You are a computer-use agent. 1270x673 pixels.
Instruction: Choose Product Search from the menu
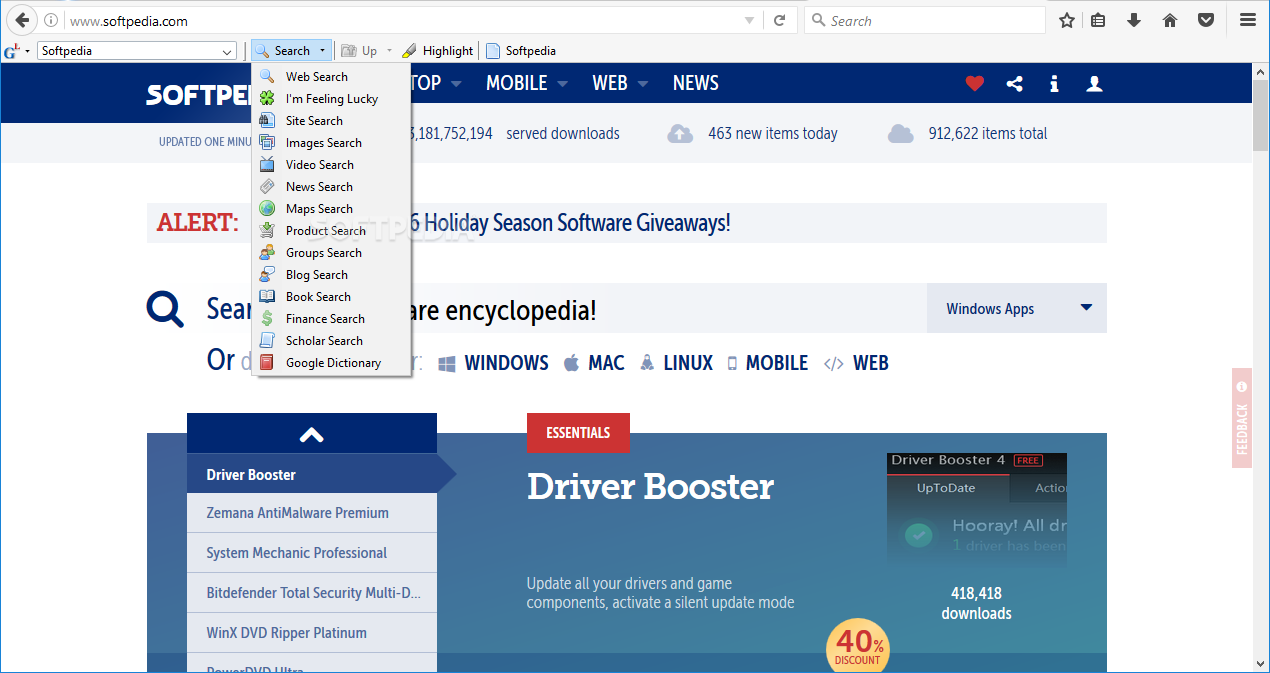tap(331, 231)
